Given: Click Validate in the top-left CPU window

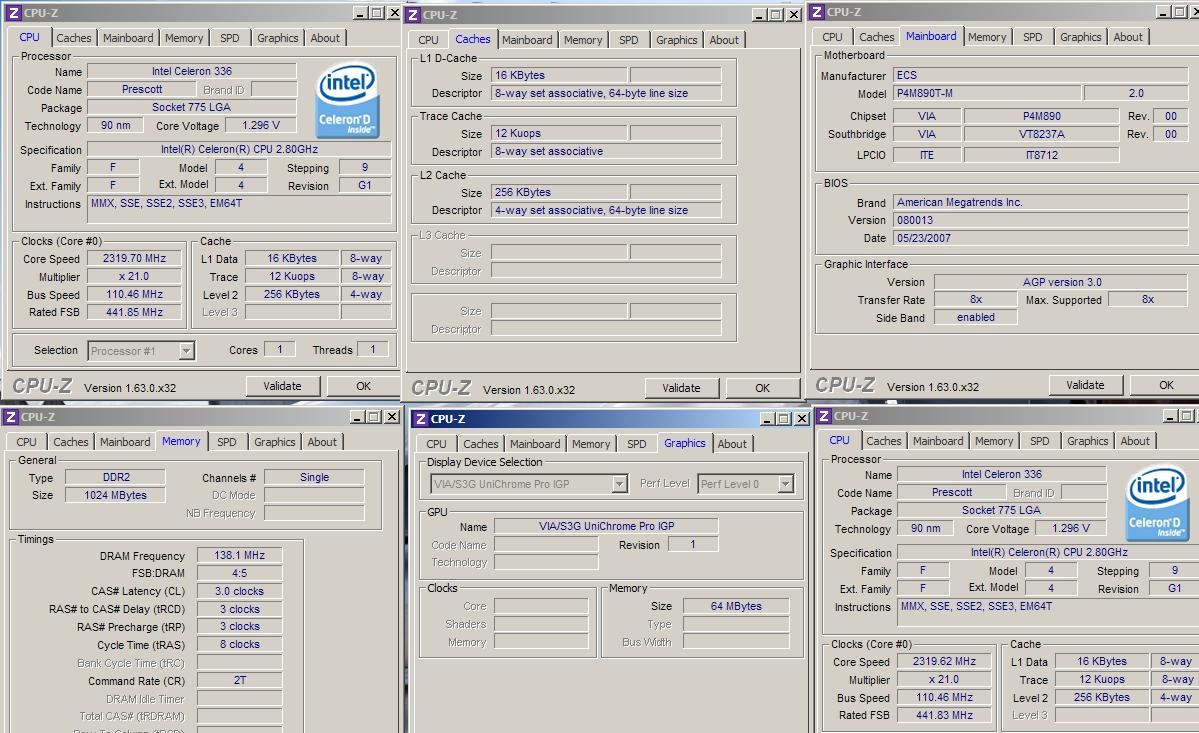Looking at the screenshot, I should point(282,386).
